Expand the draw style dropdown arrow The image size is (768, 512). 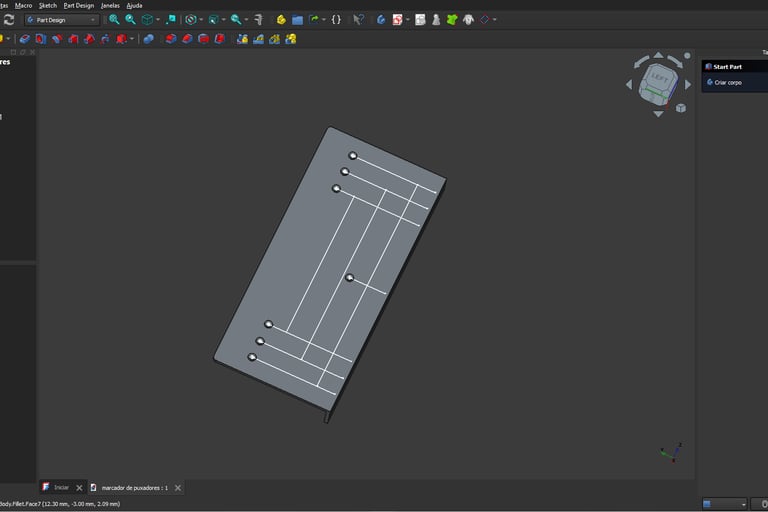[x=201, y=19]
